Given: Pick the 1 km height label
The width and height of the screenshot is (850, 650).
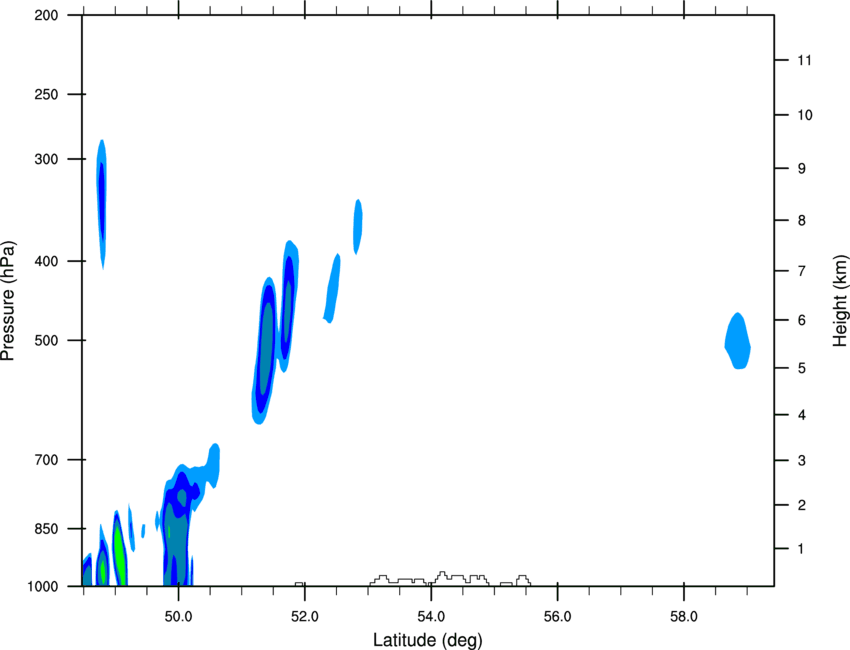Looking at the screenshot, I should coord(801,549).
